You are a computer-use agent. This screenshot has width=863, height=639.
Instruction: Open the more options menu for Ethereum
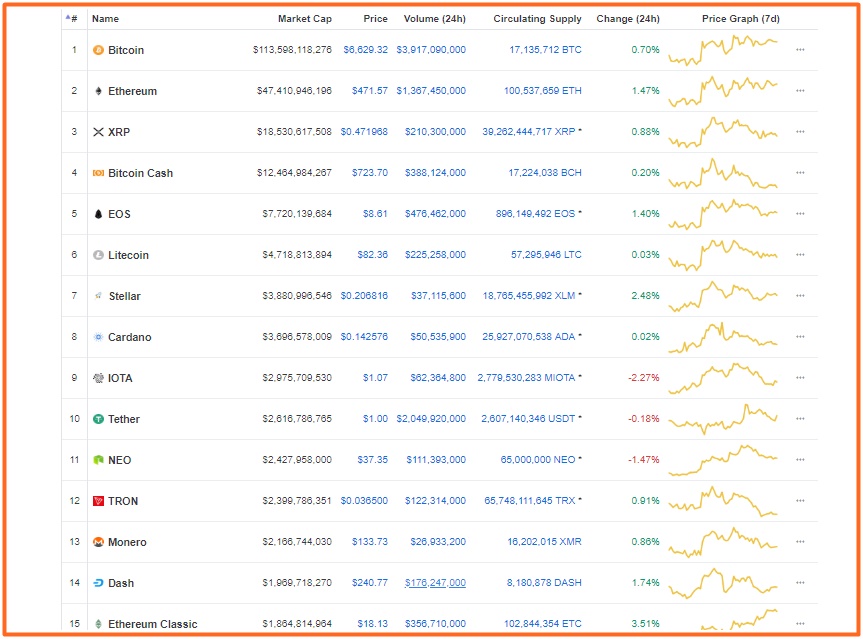(800, 90)
